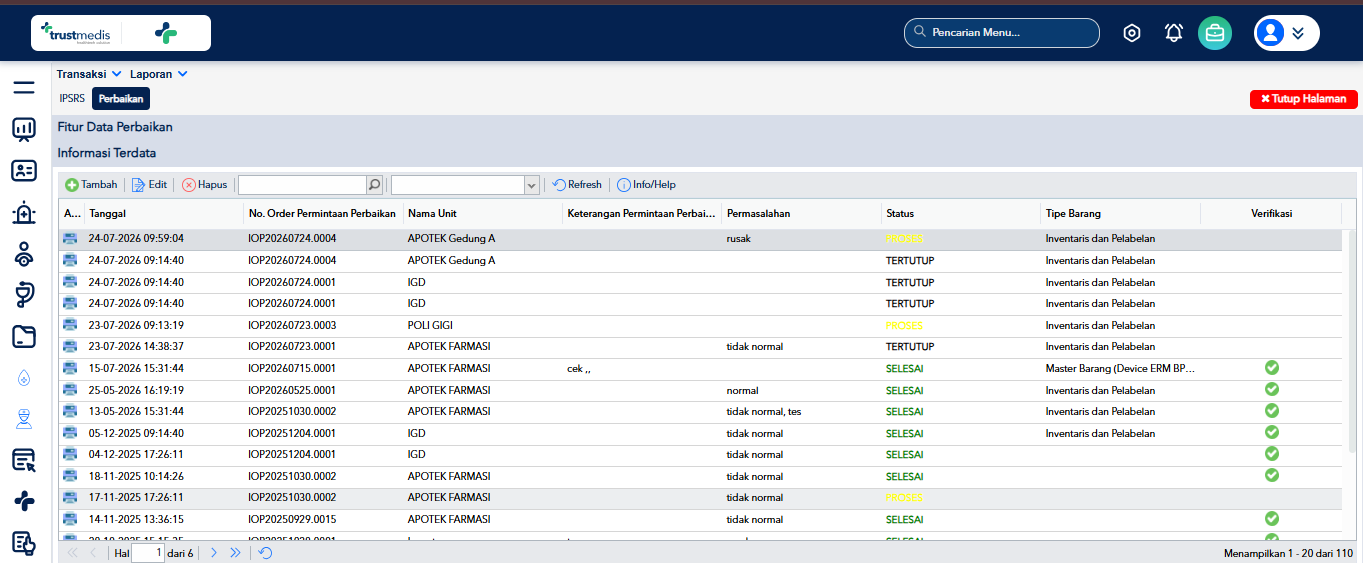The image size is (1363, 563).
Task: Expand the Laporan menu
Action: [159, 74]
